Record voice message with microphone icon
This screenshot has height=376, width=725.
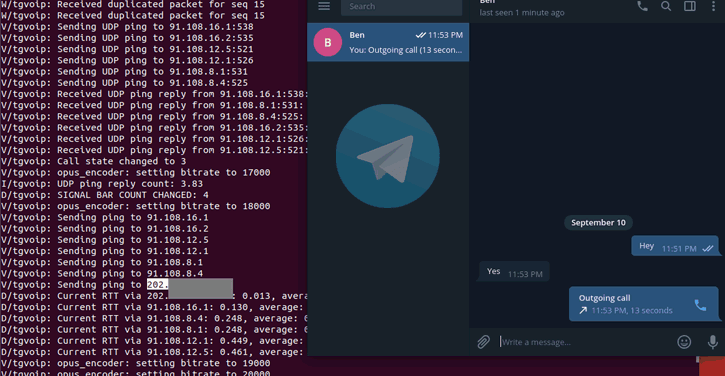[713, 342]
